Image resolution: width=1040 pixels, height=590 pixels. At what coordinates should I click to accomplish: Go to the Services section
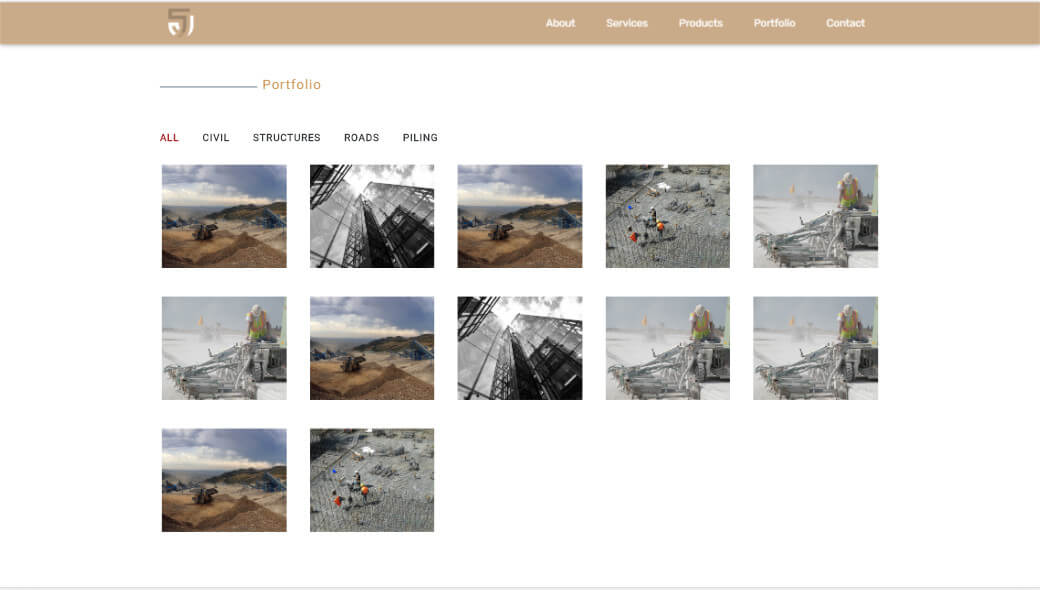pyautogui.click(x=627, y=23)
